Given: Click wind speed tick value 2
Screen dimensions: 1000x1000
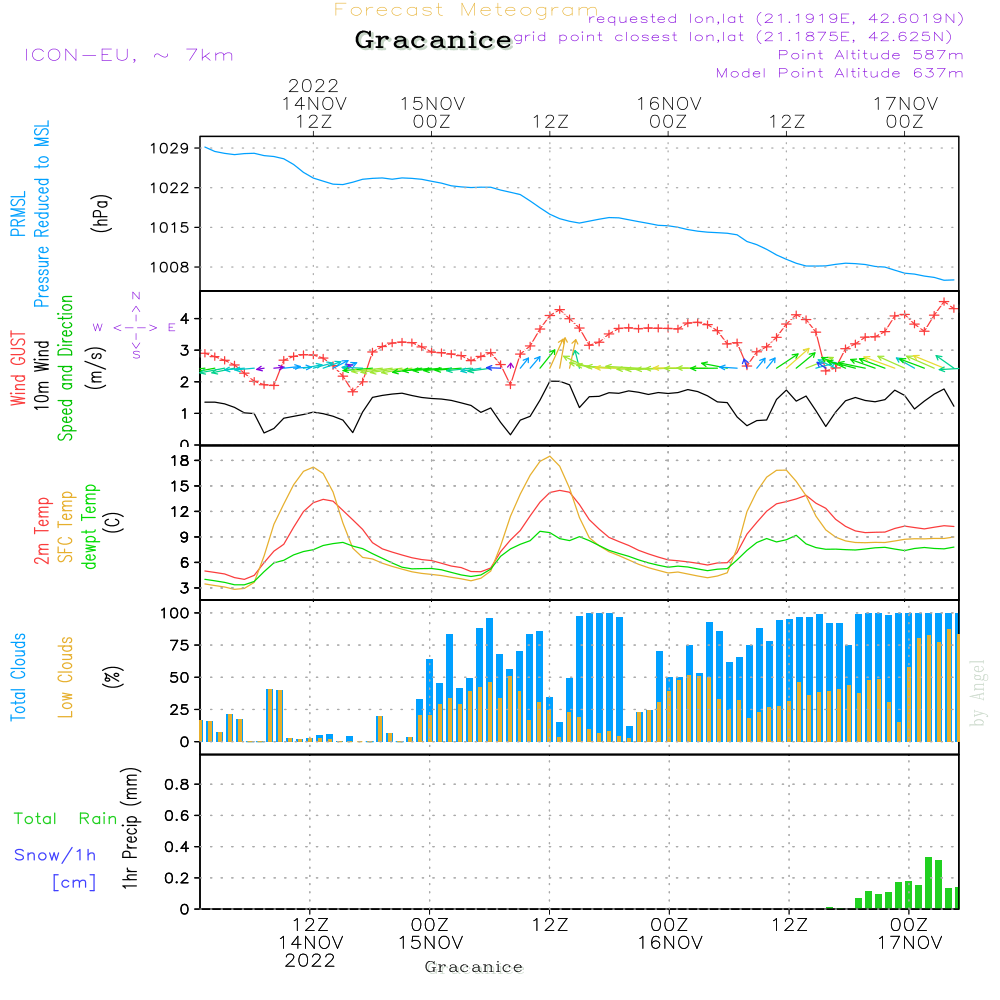Looking at the screenshot, I should click(184, 382).
